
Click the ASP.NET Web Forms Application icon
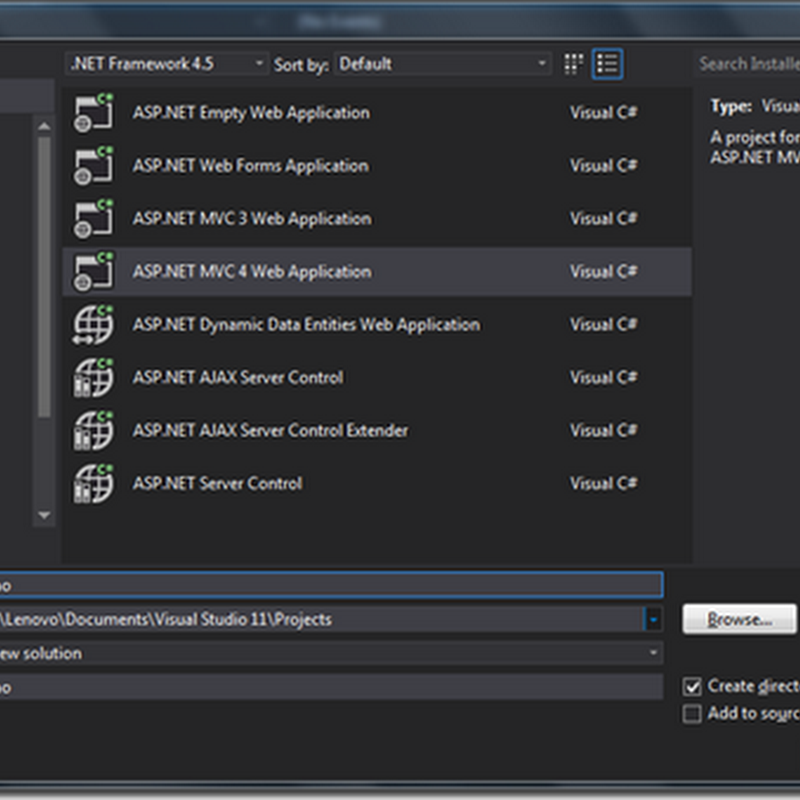pyautogui.click(x=93, y=166)
